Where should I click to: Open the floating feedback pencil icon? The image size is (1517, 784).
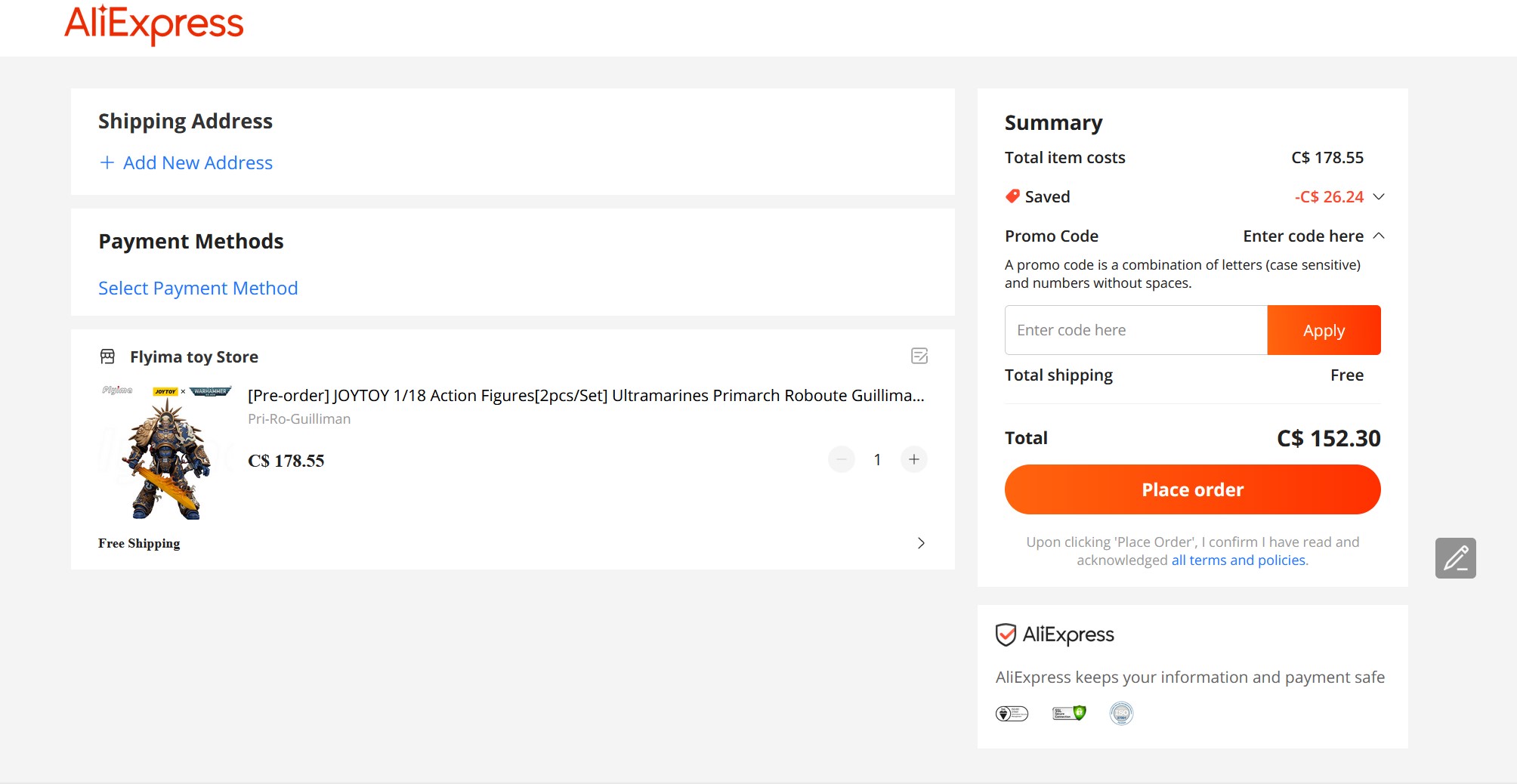point(1455,558)
